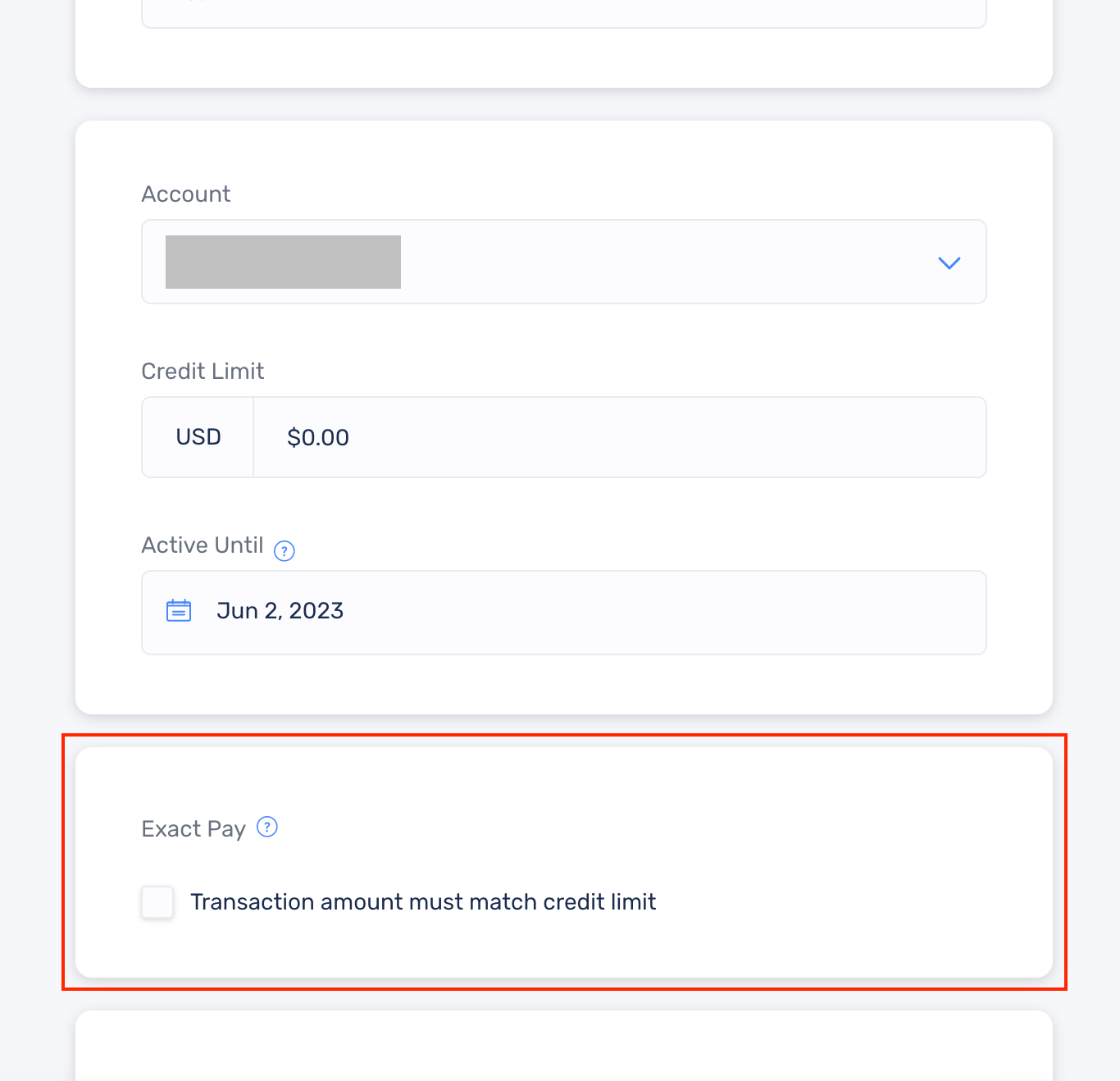Click the Exact Pay section heading

193,829
